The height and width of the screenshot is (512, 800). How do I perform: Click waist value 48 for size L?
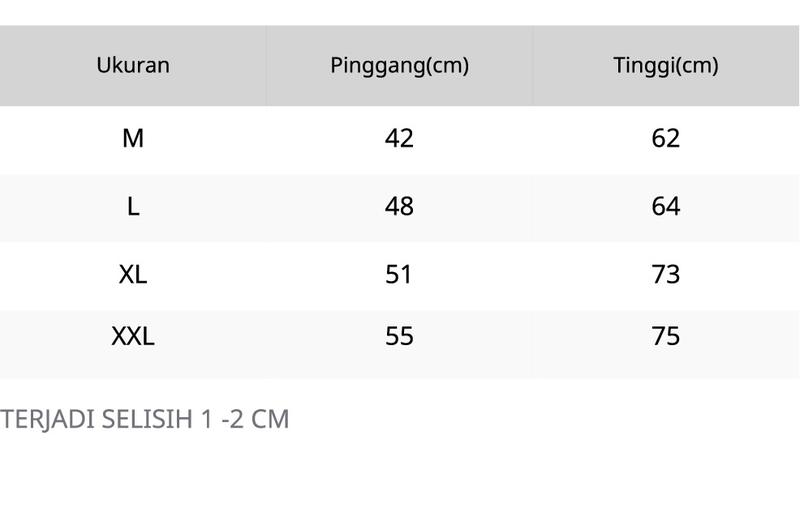(x=399, y=207)
